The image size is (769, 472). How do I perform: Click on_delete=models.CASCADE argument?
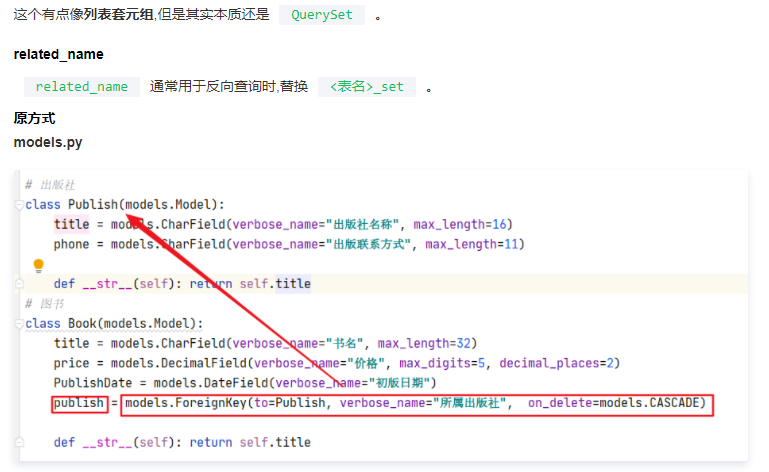coord(613,403)
